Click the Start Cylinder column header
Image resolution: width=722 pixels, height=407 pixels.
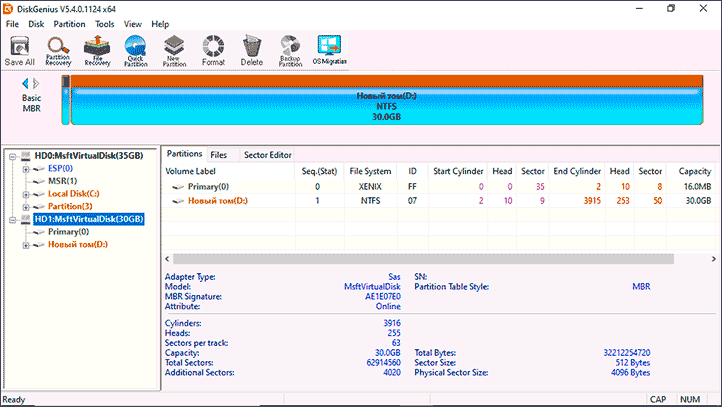[x=458, y=171]
